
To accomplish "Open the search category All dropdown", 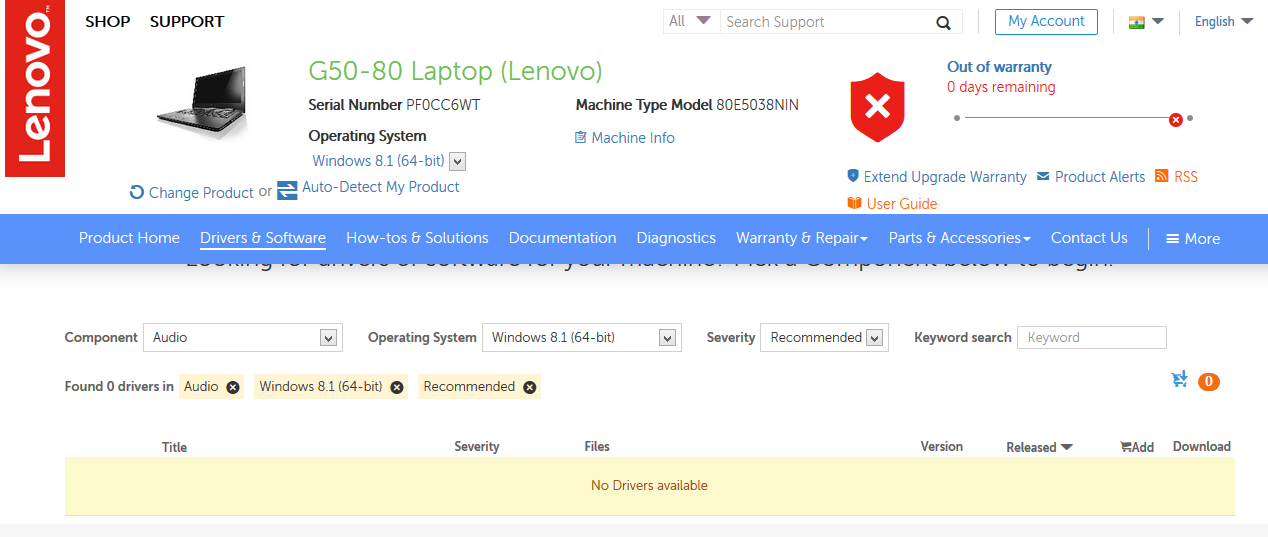I will (x=691, y=21).
